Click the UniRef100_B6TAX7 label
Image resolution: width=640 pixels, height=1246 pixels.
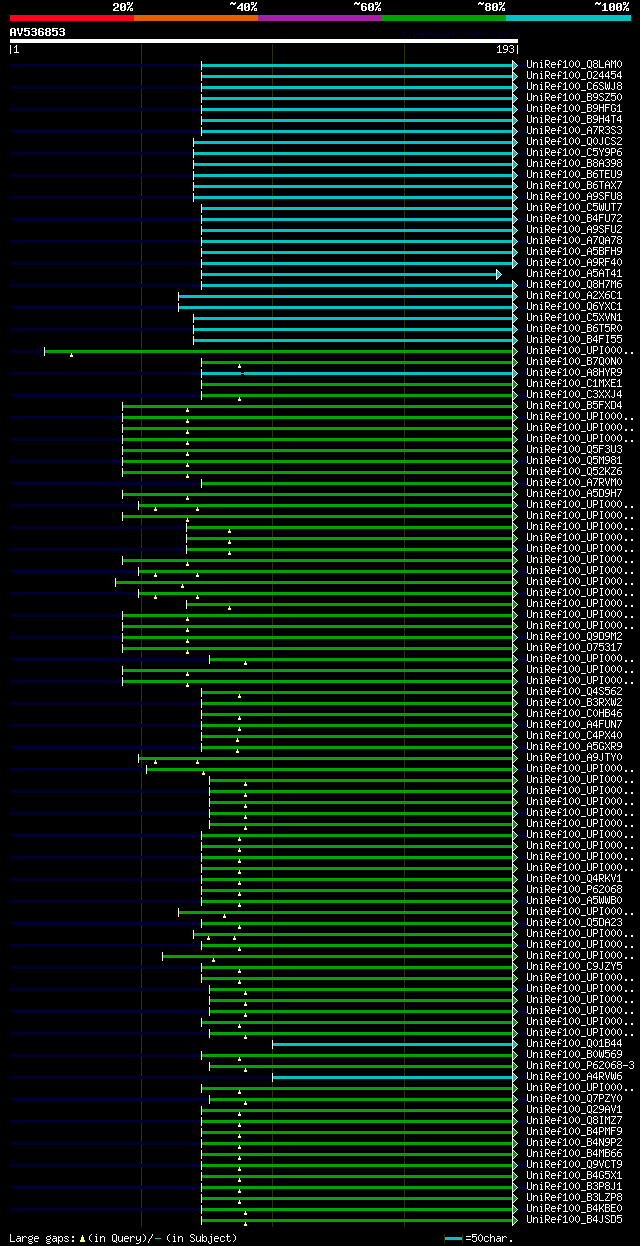[574, 185]
